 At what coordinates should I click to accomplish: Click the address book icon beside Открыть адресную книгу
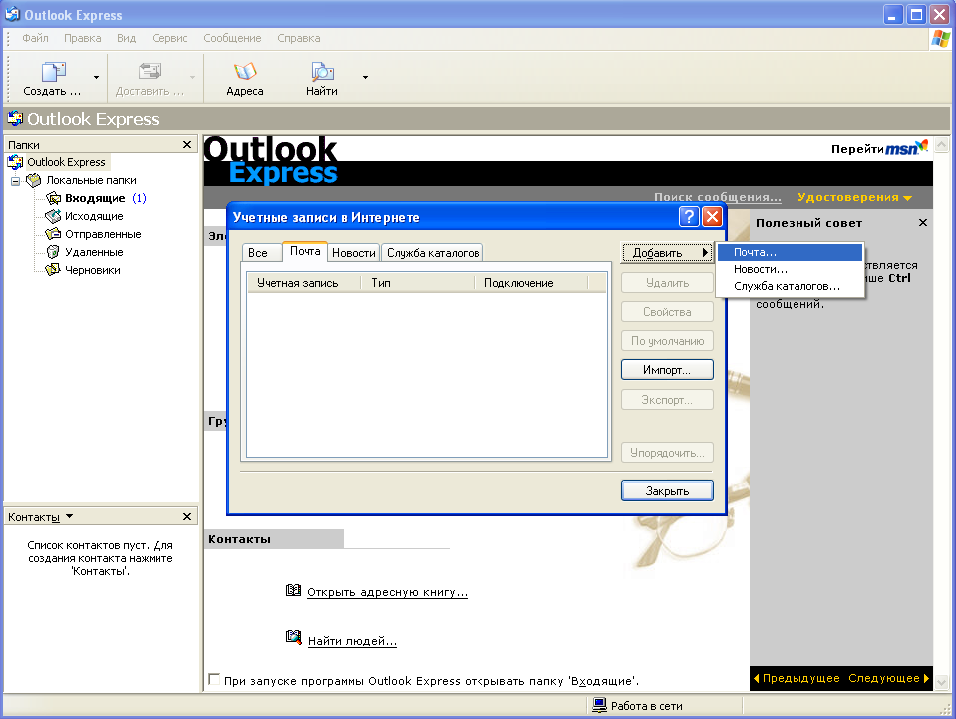pyautogui.click(x=293, y=590)
